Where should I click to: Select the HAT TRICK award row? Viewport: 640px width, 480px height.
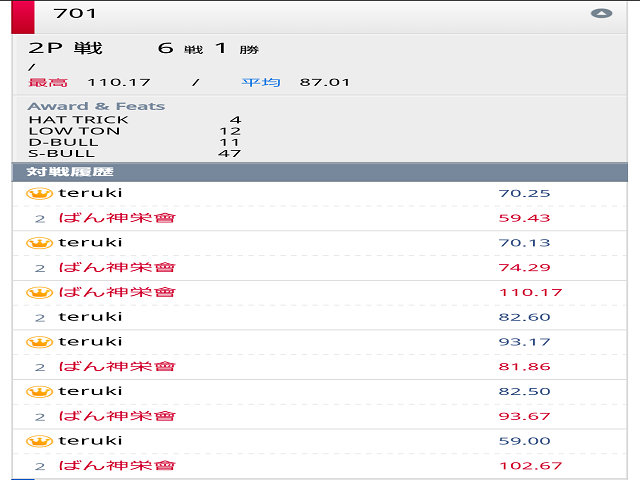coord(78,120)
